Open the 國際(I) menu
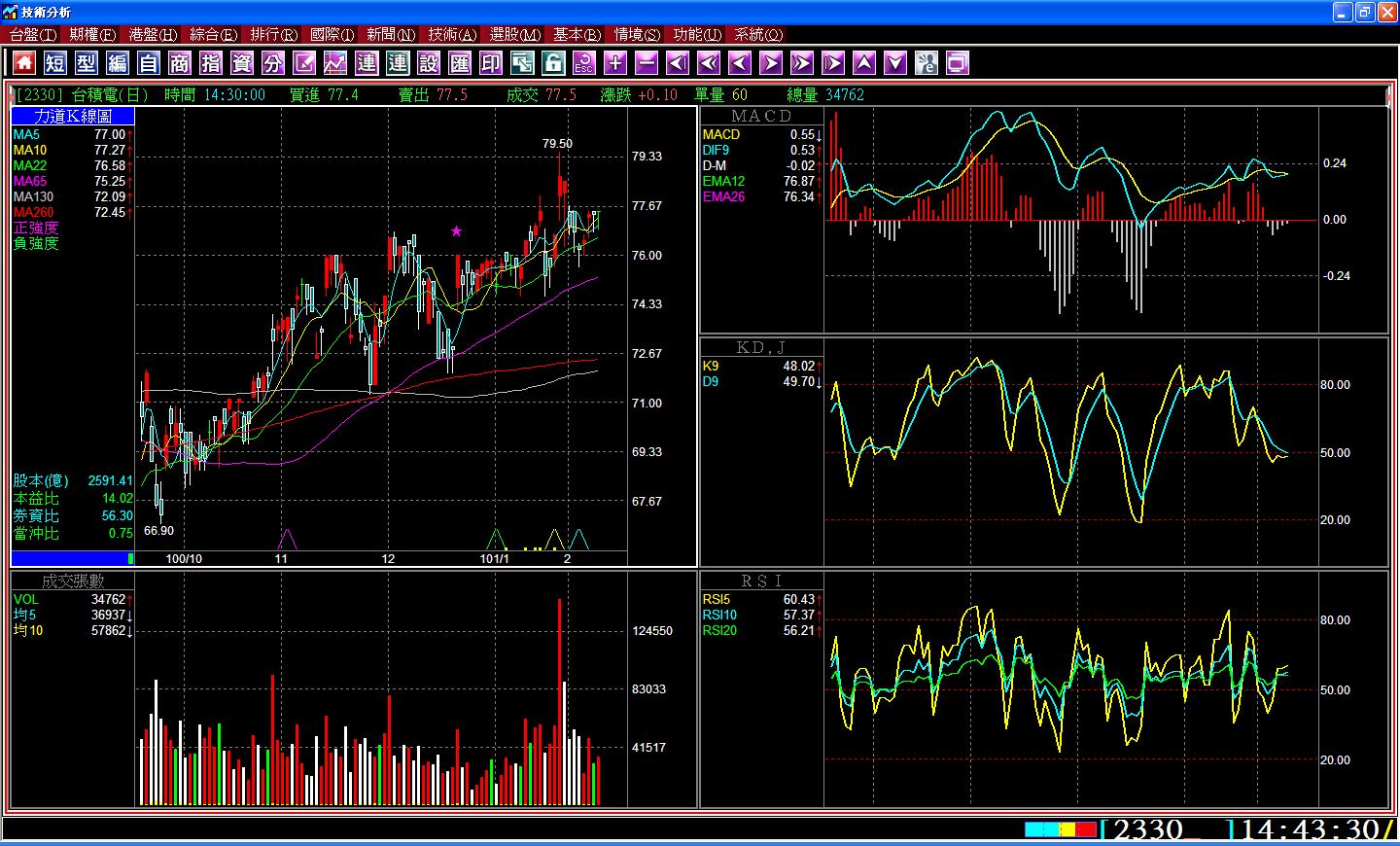 pyautogui.click(x=332, y=34)
